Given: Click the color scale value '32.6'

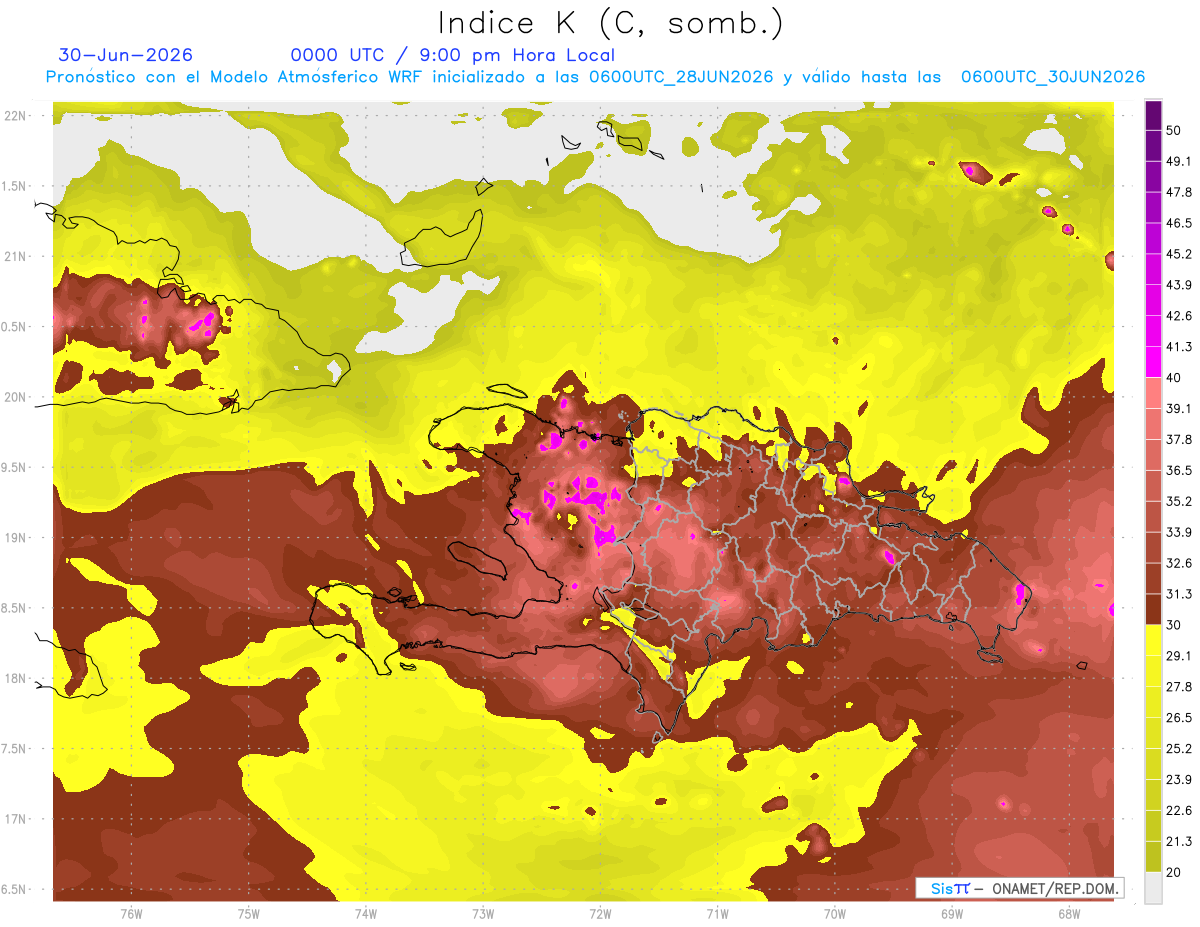Looking at the screenshot, I should pyautogui.click(x=1179, y=563).
